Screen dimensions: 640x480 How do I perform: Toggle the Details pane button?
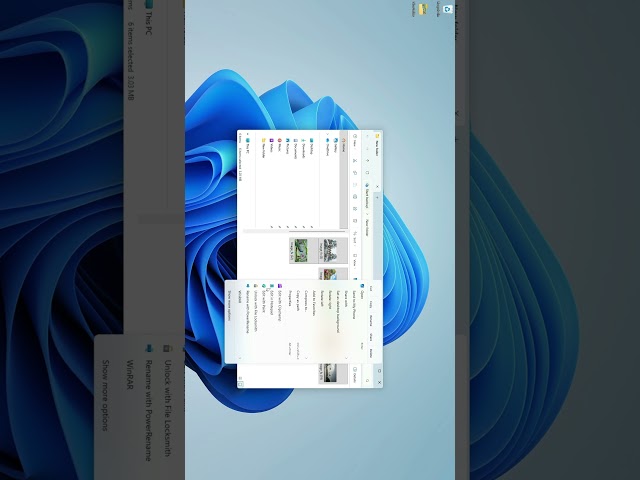pos(354,375)
